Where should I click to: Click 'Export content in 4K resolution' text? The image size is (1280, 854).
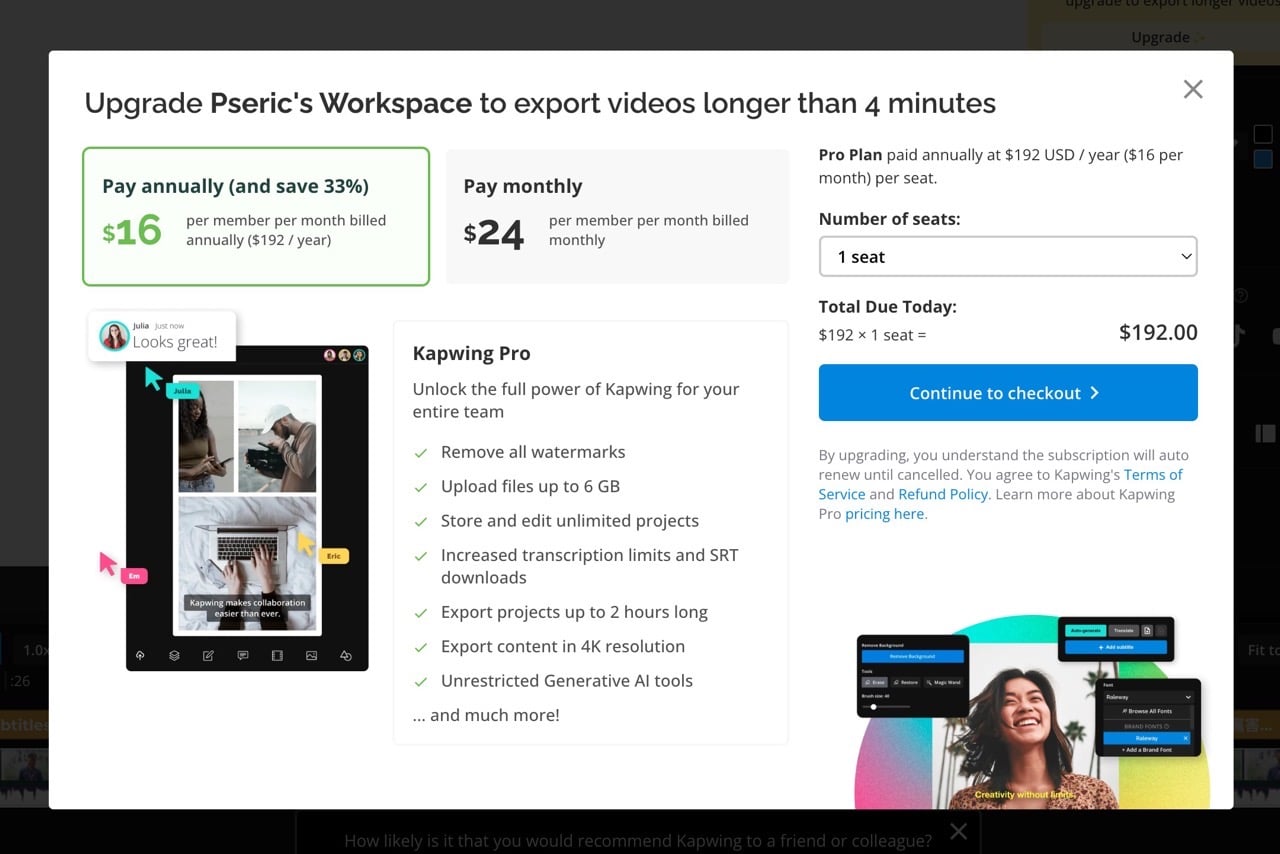pyautogui.click(x=563, y=646)
